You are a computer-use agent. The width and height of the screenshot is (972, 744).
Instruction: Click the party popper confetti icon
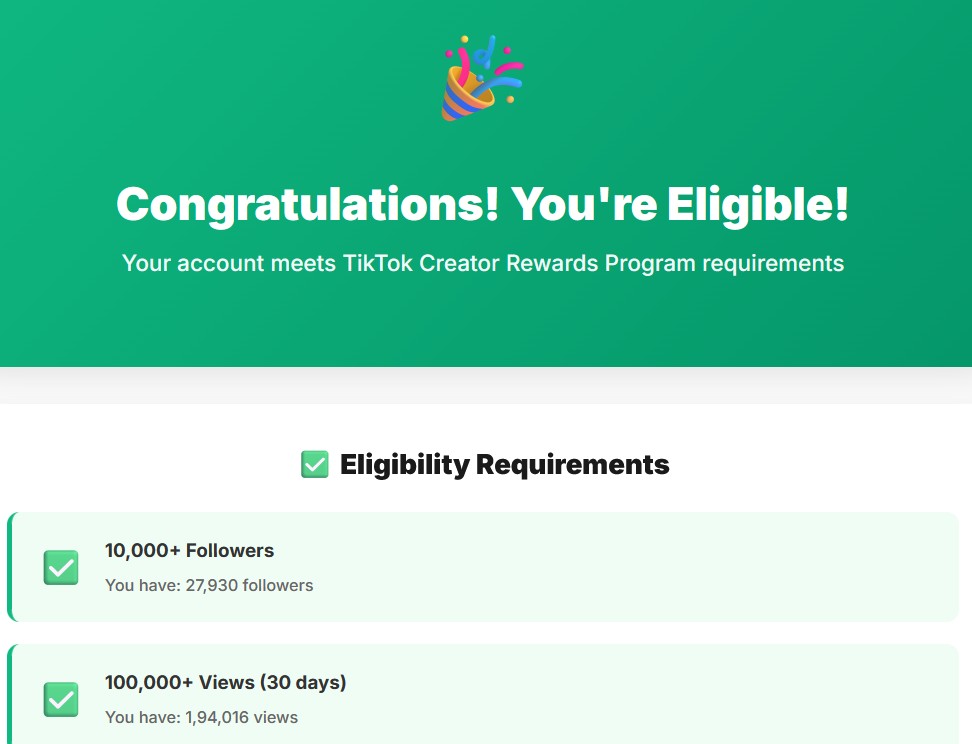click(x=484, y=76)
